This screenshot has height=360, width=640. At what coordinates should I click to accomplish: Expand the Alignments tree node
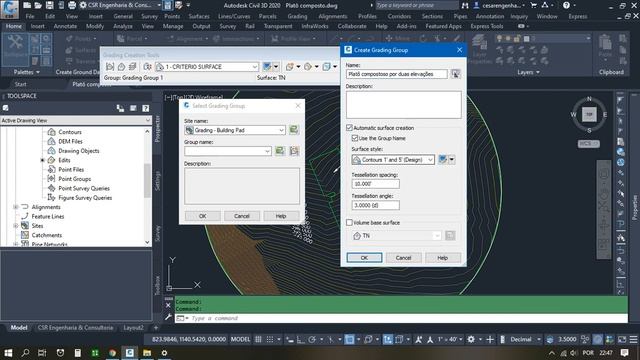pyautogui.click(x=16, y=207)
